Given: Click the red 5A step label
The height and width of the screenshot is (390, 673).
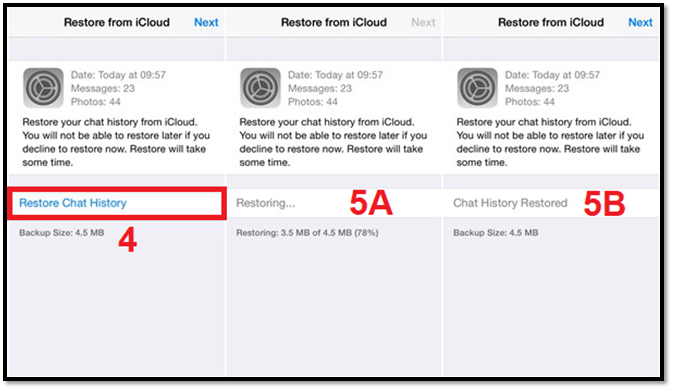Looking at the screenshot, I should pyautogui.click(x=371, y=203).
